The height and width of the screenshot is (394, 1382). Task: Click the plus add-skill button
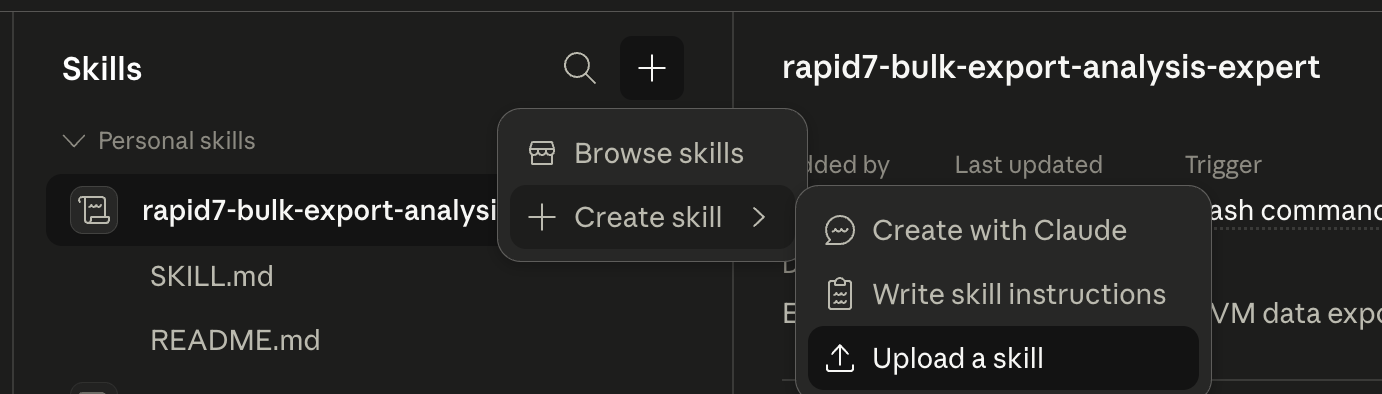652,68
